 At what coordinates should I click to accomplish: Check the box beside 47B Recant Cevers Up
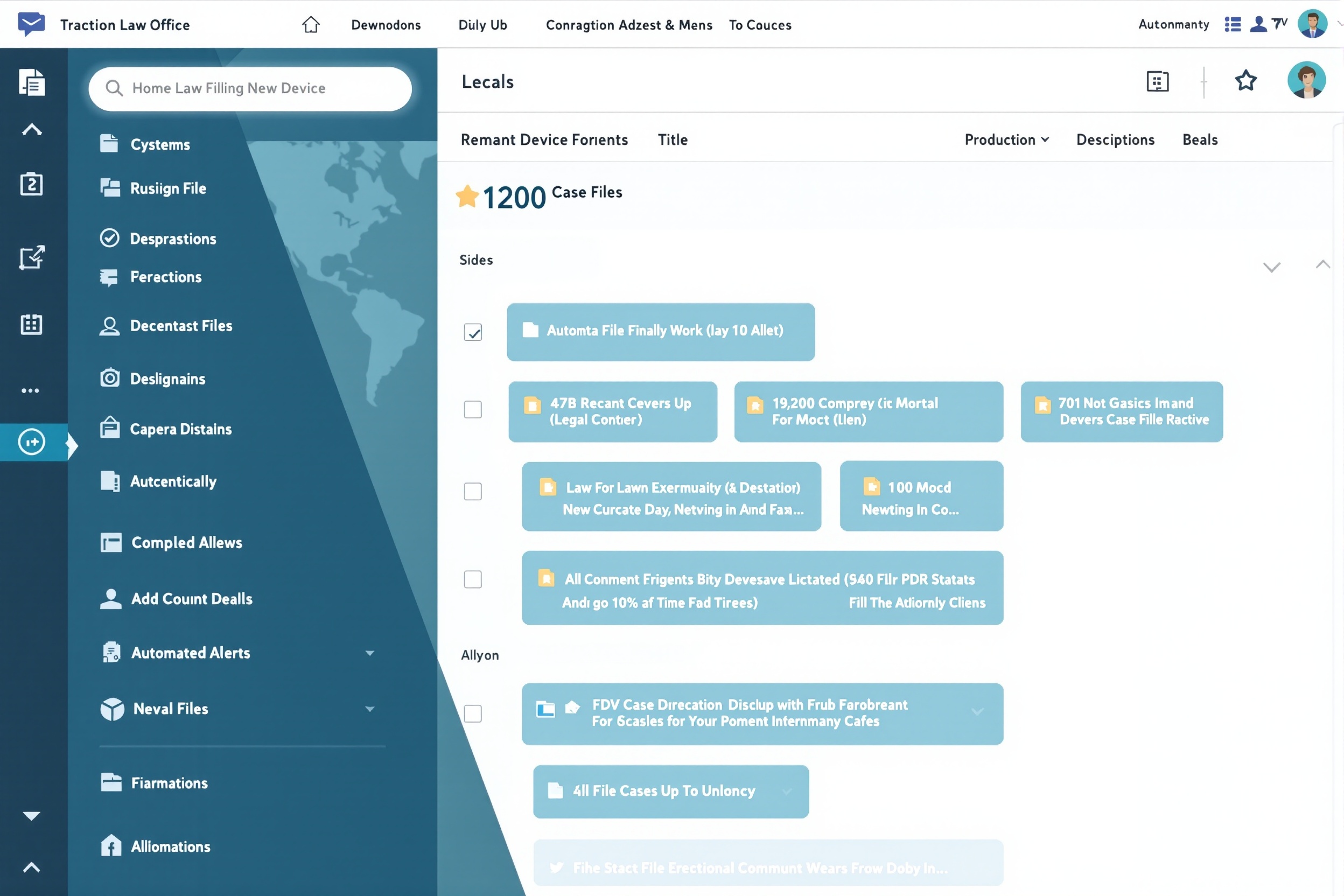pos(473,410)
